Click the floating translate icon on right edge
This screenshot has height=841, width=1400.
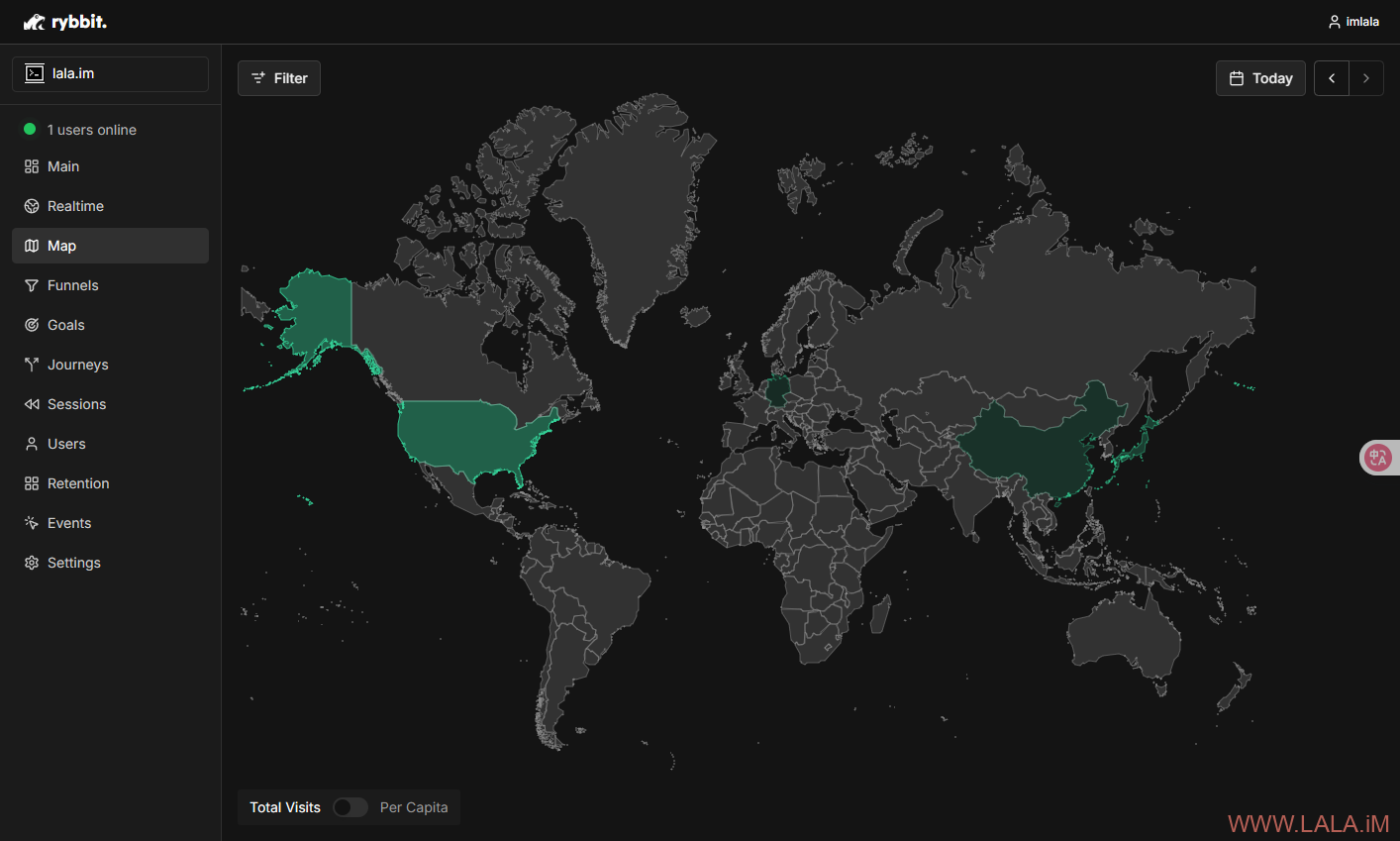pyautogui.click(x=1377, y=457)
